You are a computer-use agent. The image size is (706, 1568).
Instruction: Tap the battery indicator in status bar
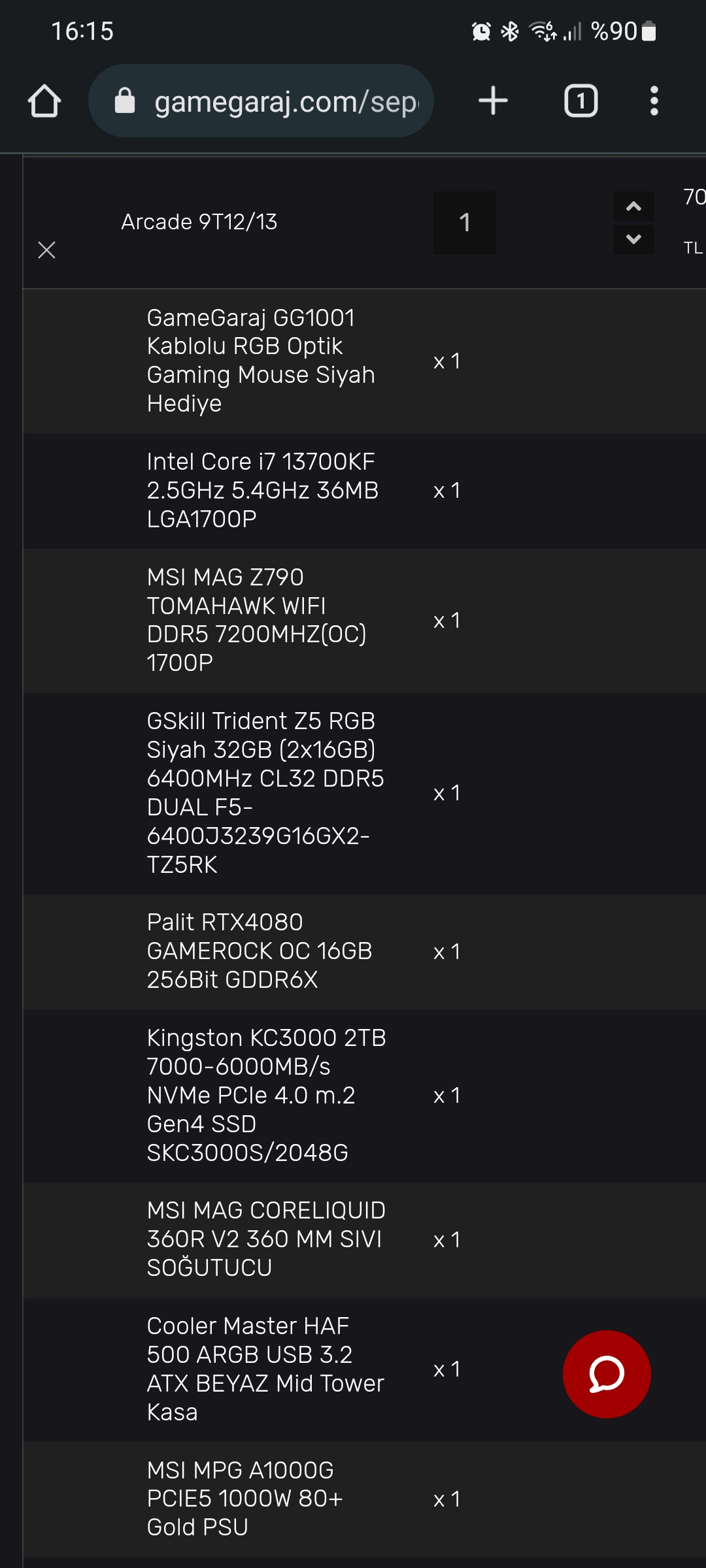[648, 31]
